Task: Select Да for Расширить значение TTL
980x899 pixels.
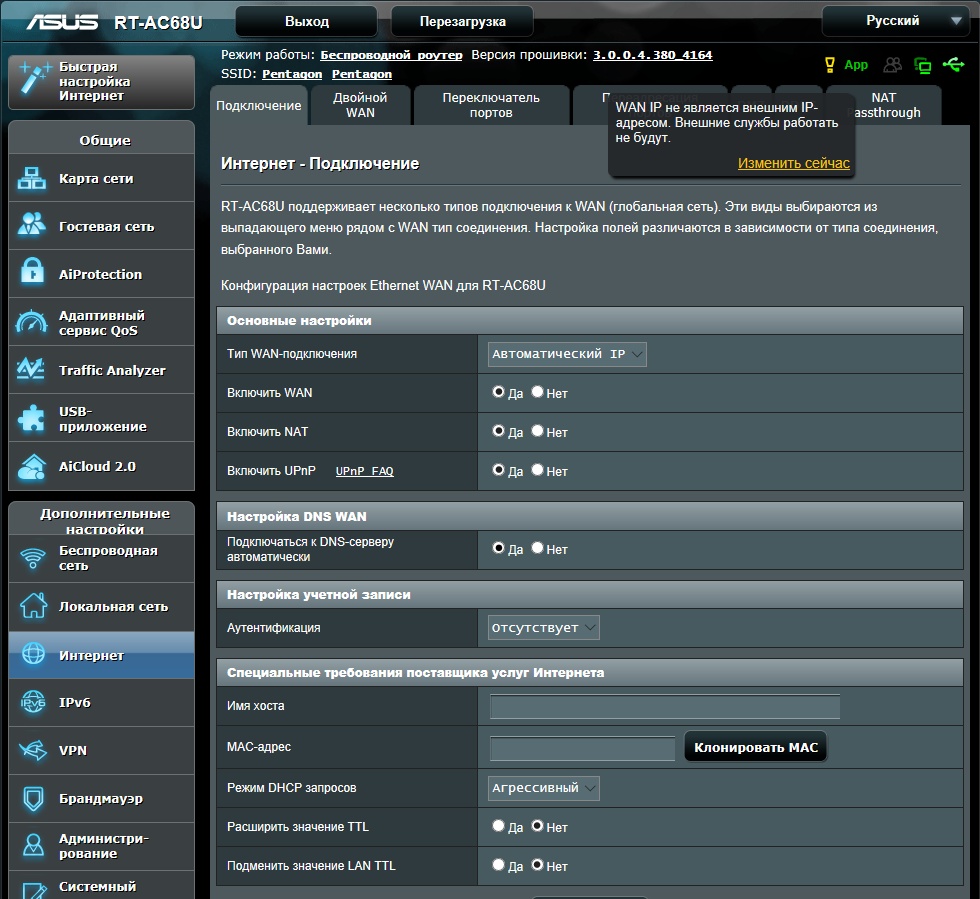Action: pyautogui.click(x=498, y=826)
